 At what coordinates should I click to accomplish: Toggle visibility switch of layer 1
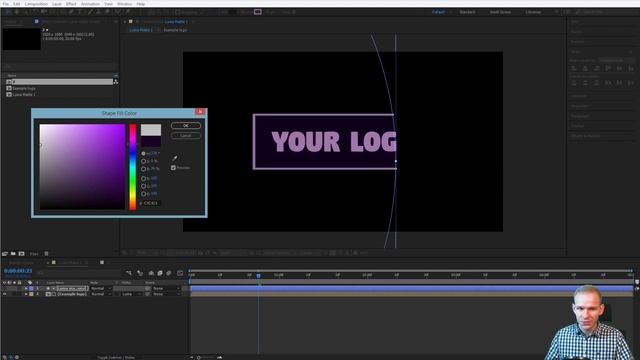tap(4, 288)
